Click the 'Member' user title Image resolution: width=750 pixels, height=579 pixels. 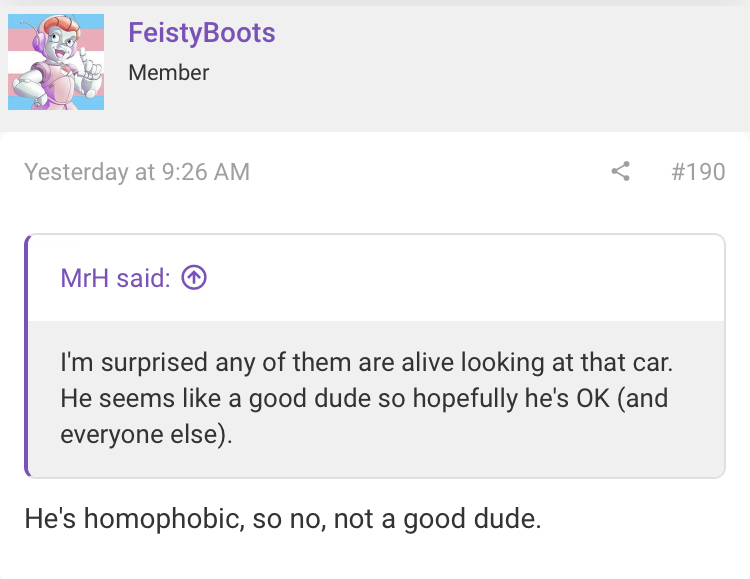168,73
